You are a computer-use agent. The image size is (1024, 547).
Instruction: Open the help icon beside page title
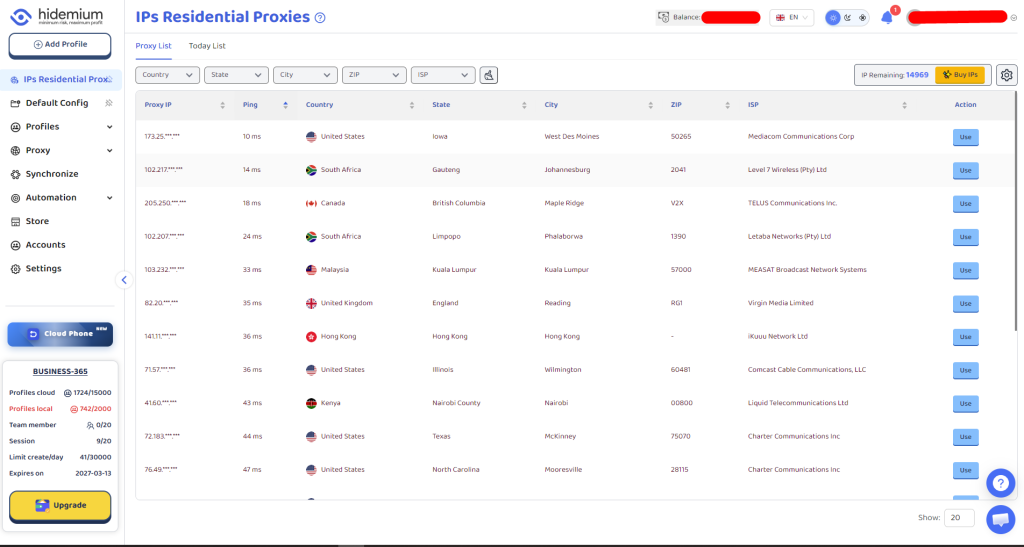(320, 18)
